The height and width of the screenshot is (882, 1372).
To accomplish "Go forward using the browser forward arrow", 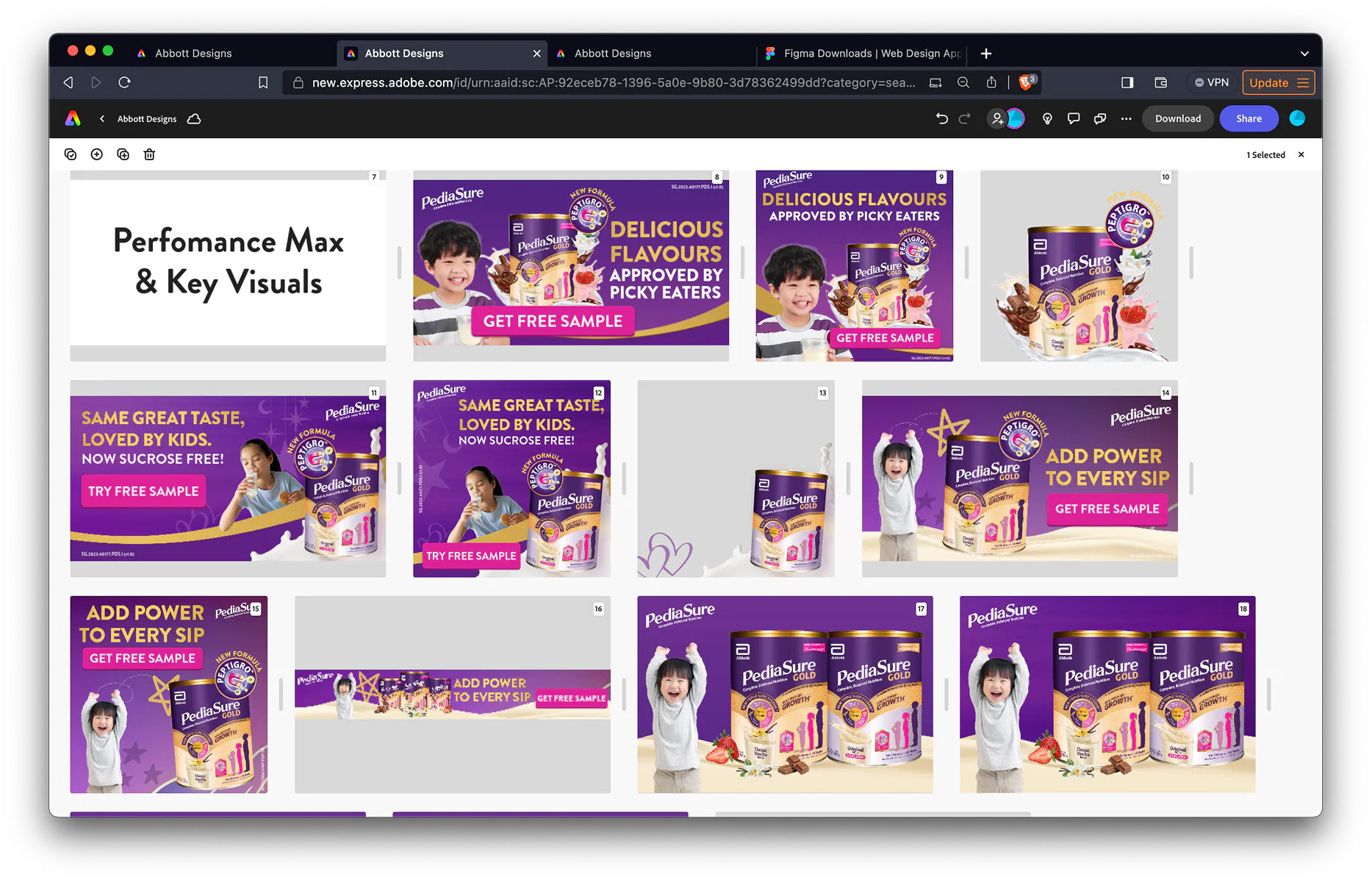I will pos(96,82).
